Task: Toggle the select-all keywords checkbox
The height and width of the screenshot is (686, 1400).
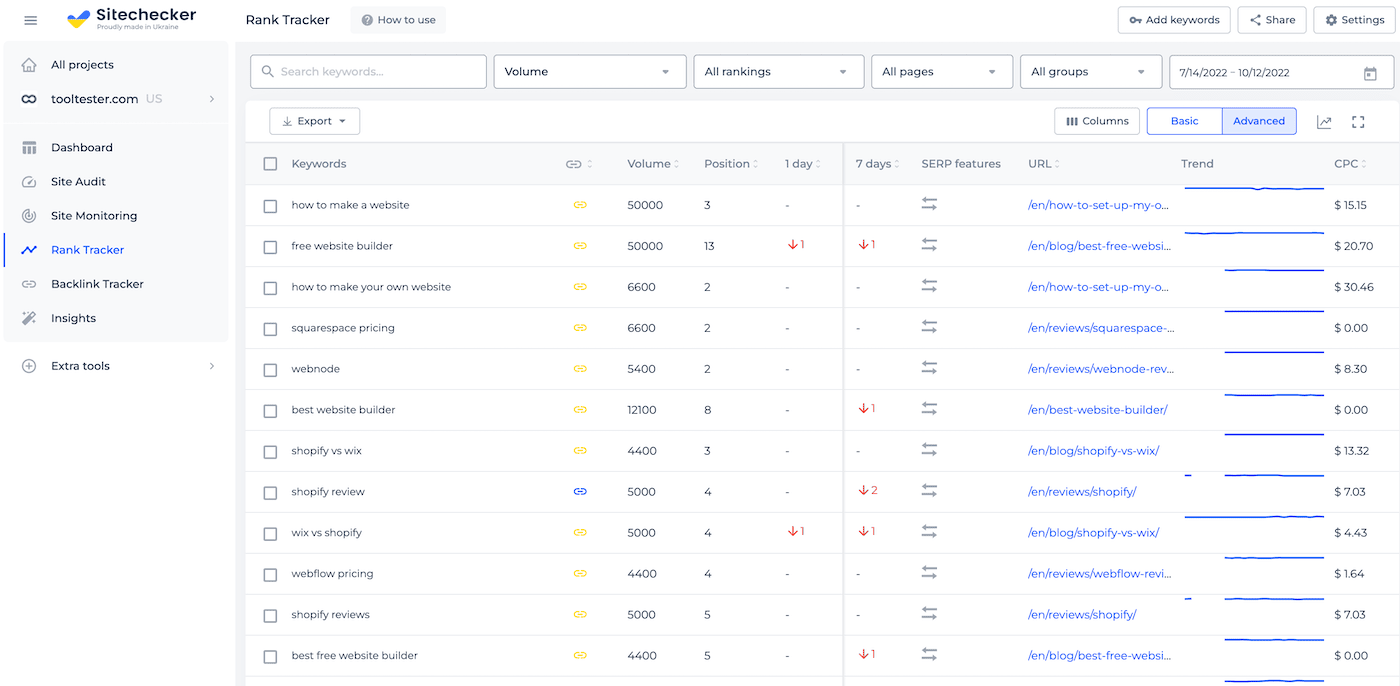Action: coord(270,164)
